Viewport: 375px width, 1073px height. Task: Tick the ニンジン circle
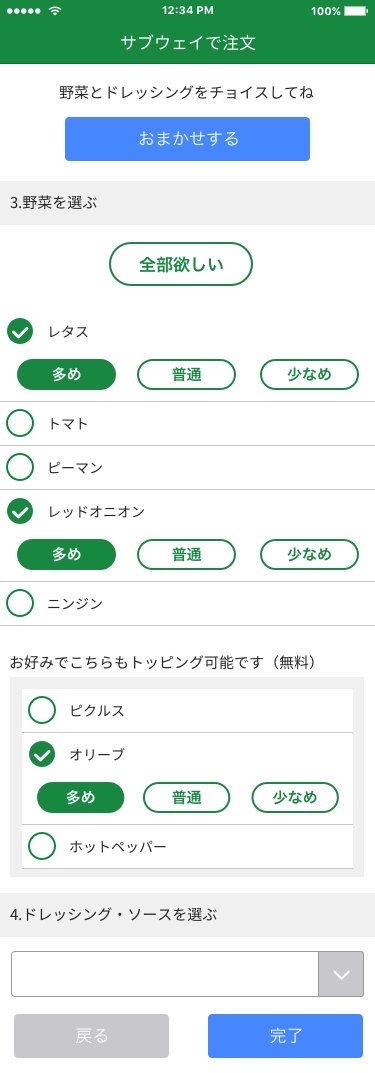click(x=20, y=603)
